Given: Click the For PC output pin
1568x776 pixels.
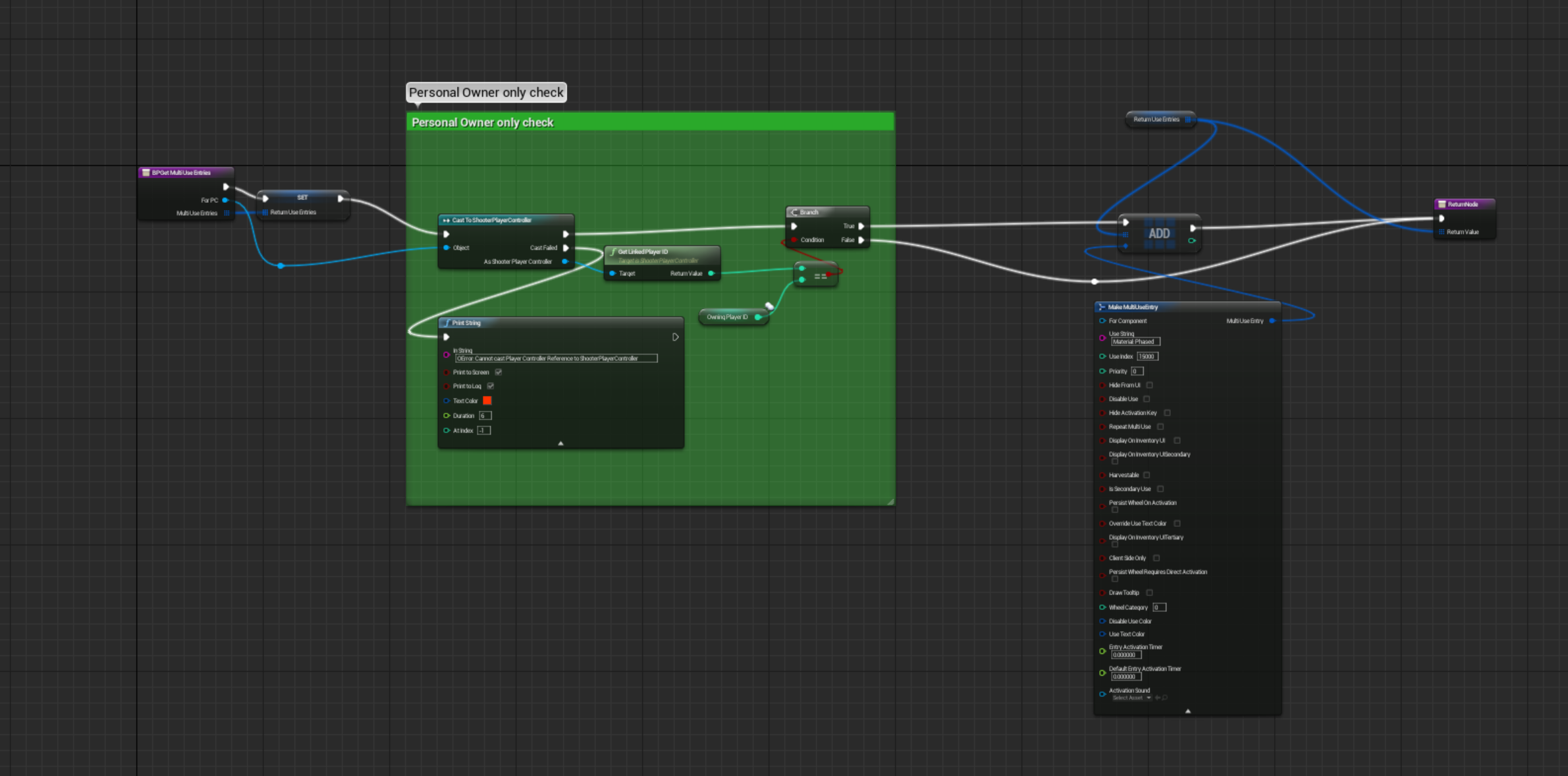Looking at the screenshot, I should 225,200.
